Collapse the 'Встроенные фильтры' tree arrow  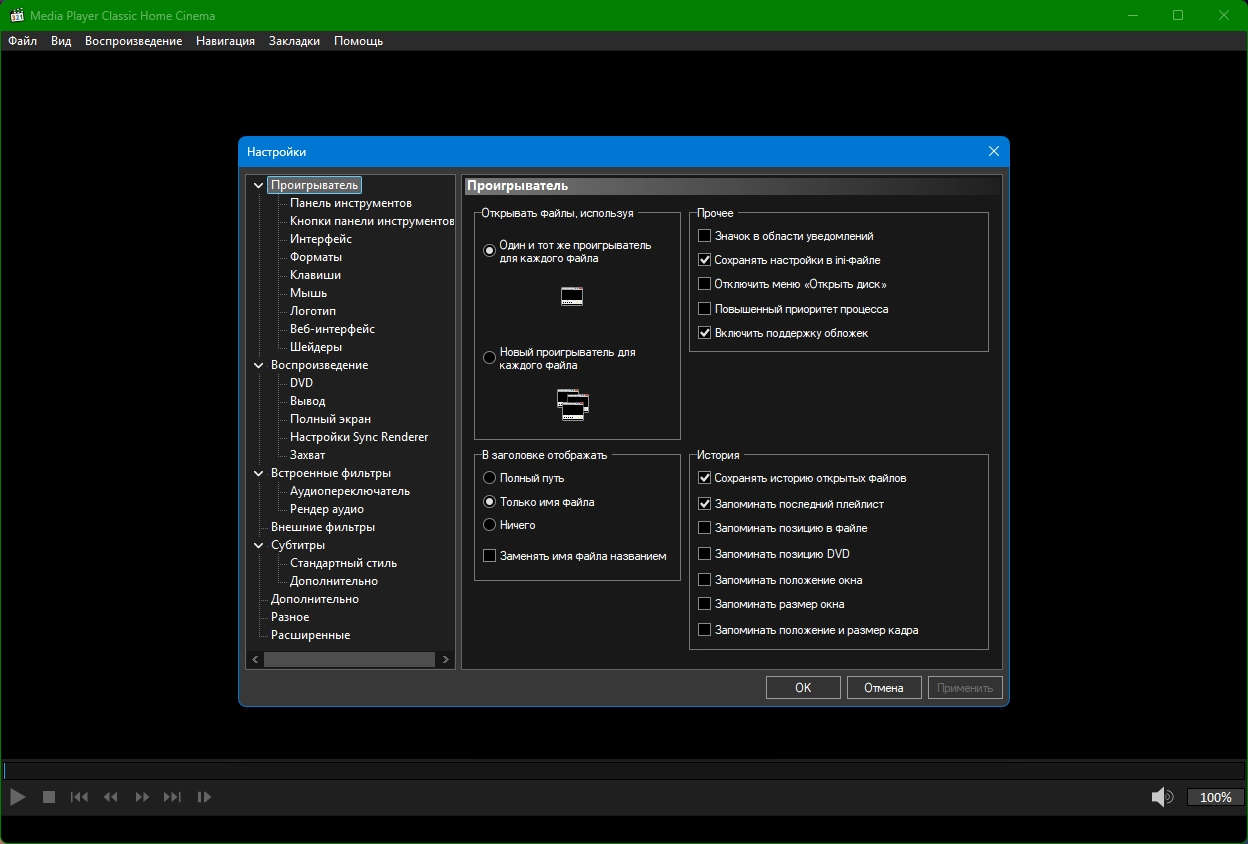coord(259,474)
